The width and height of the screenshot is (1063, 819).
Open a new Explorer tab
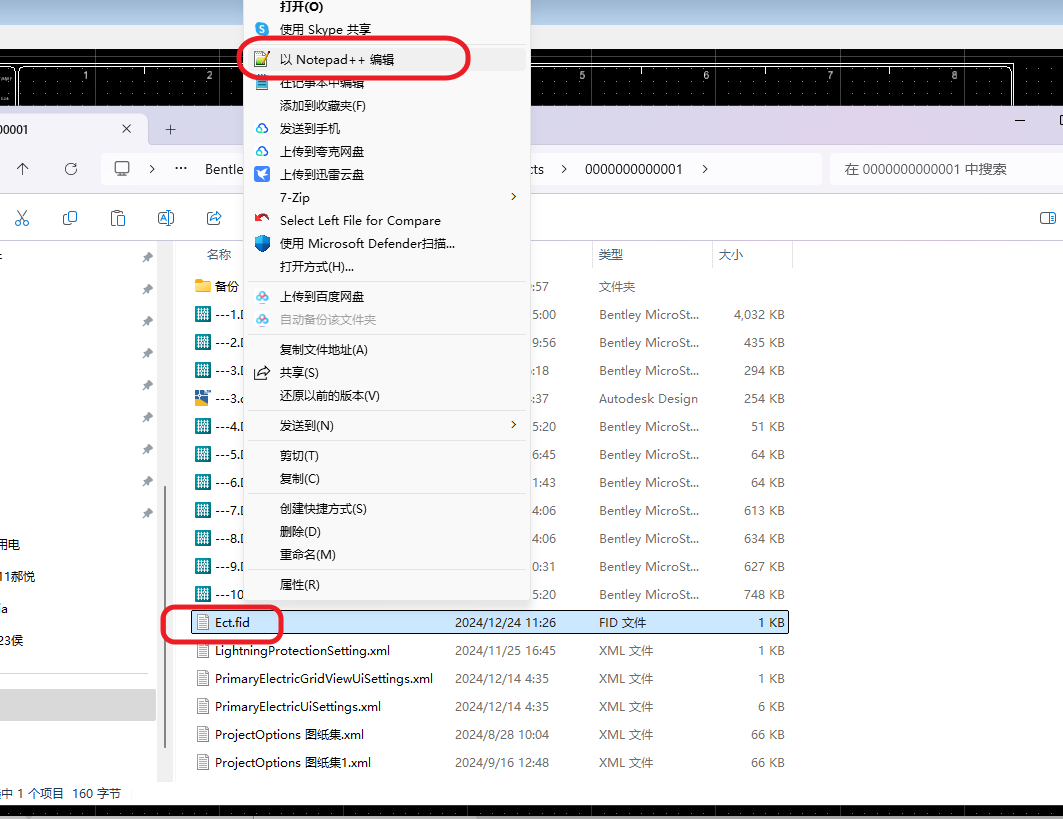tap(171, 129)
